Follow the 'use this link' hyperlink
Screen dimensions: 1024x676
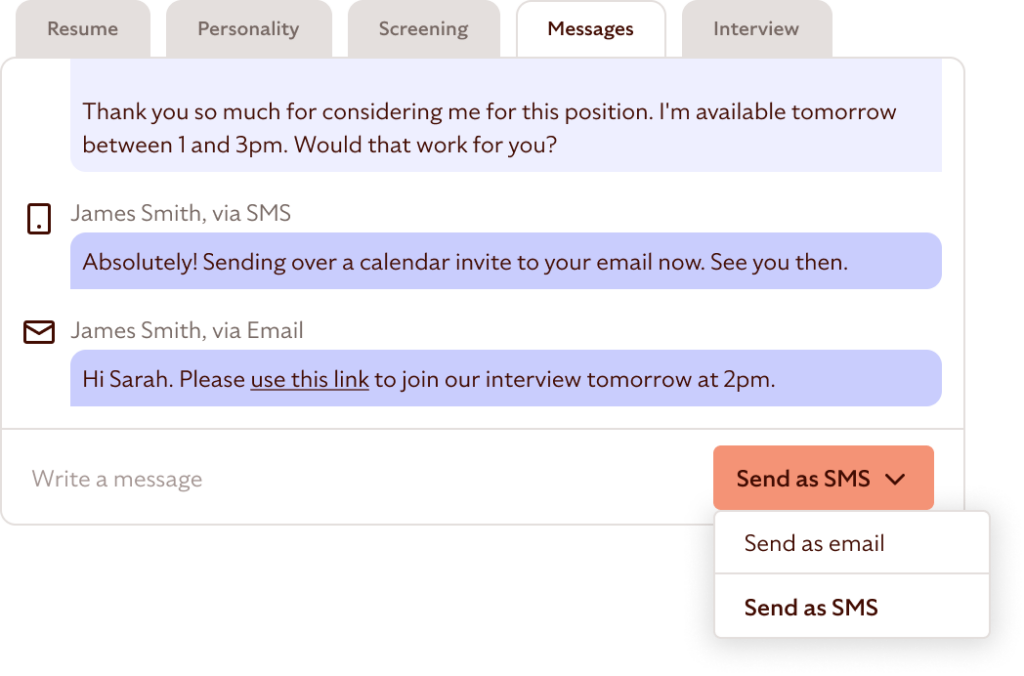pos(309,380)
